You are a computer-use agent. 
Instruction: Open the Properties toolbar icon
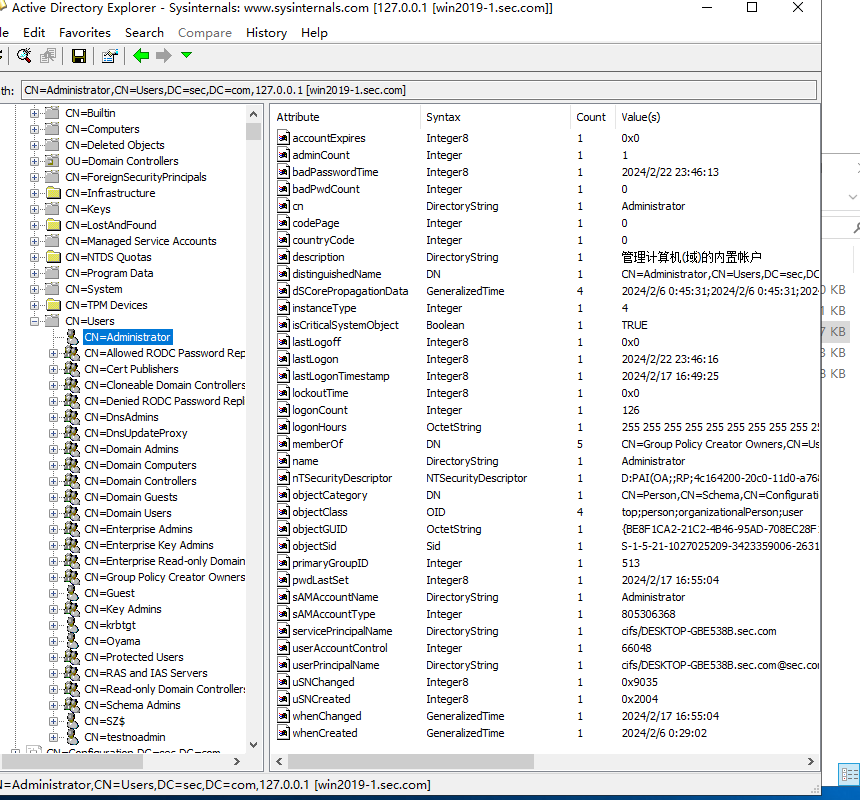coord(109,56)
